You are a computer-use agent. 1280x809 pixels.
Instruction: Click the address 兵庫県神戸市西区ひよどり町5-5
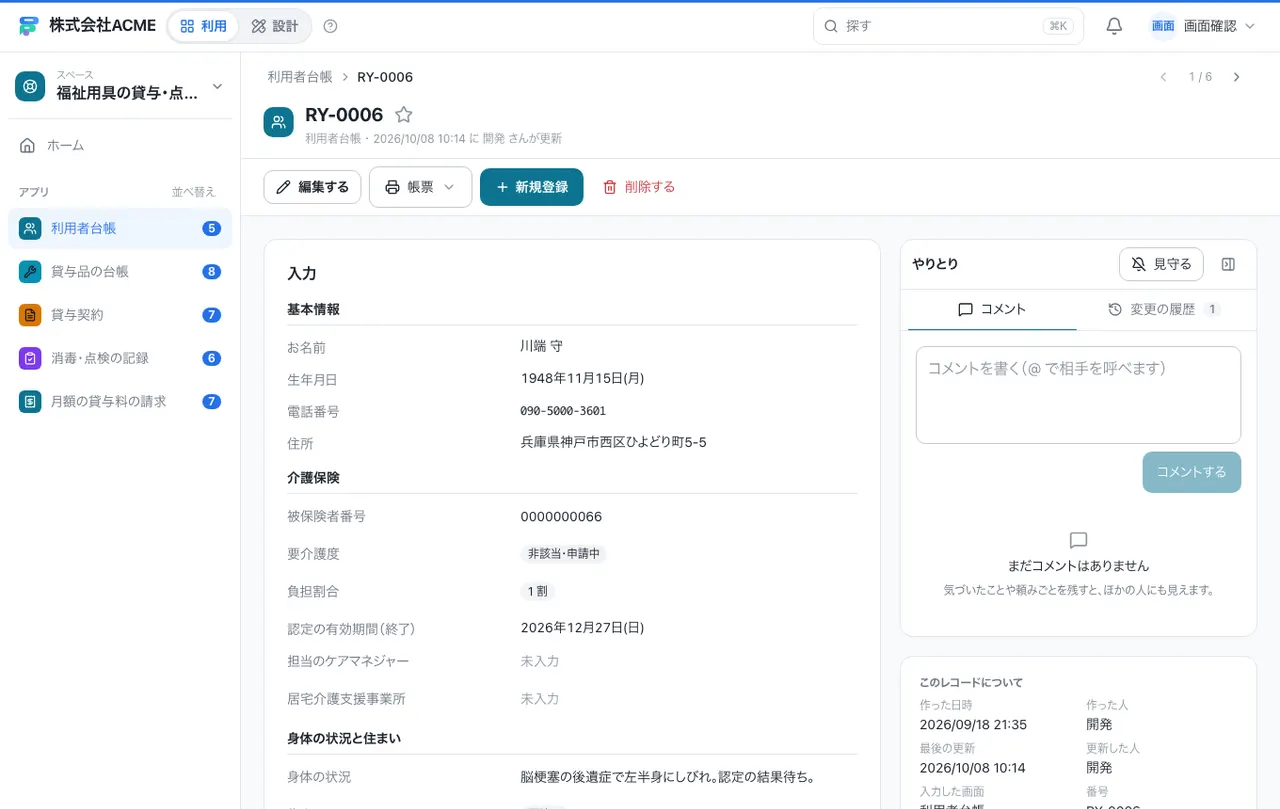(614, 442)
